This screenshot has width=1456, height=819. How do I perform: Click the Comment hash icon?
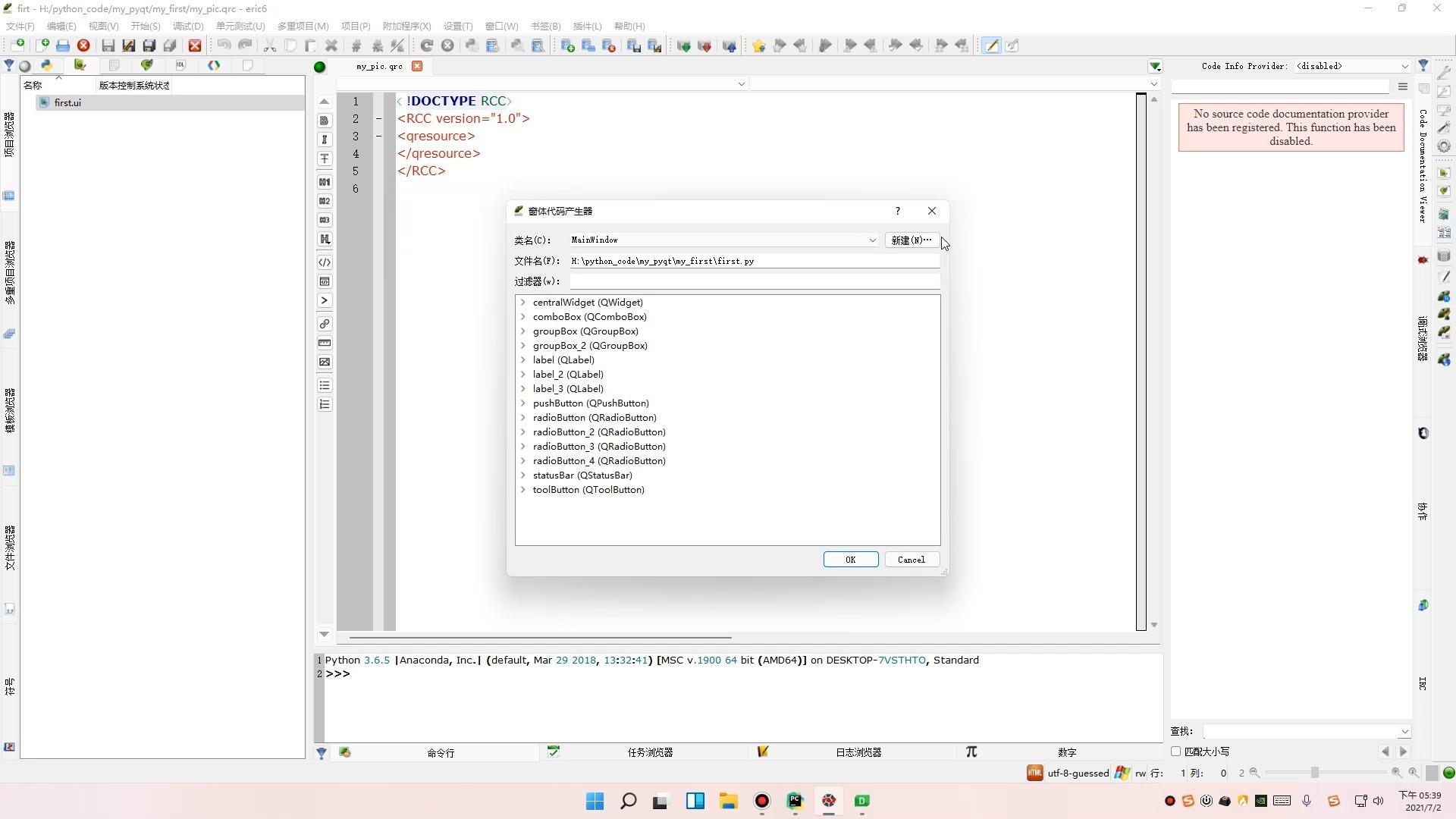pyautogui.click(x=356, y=45)
